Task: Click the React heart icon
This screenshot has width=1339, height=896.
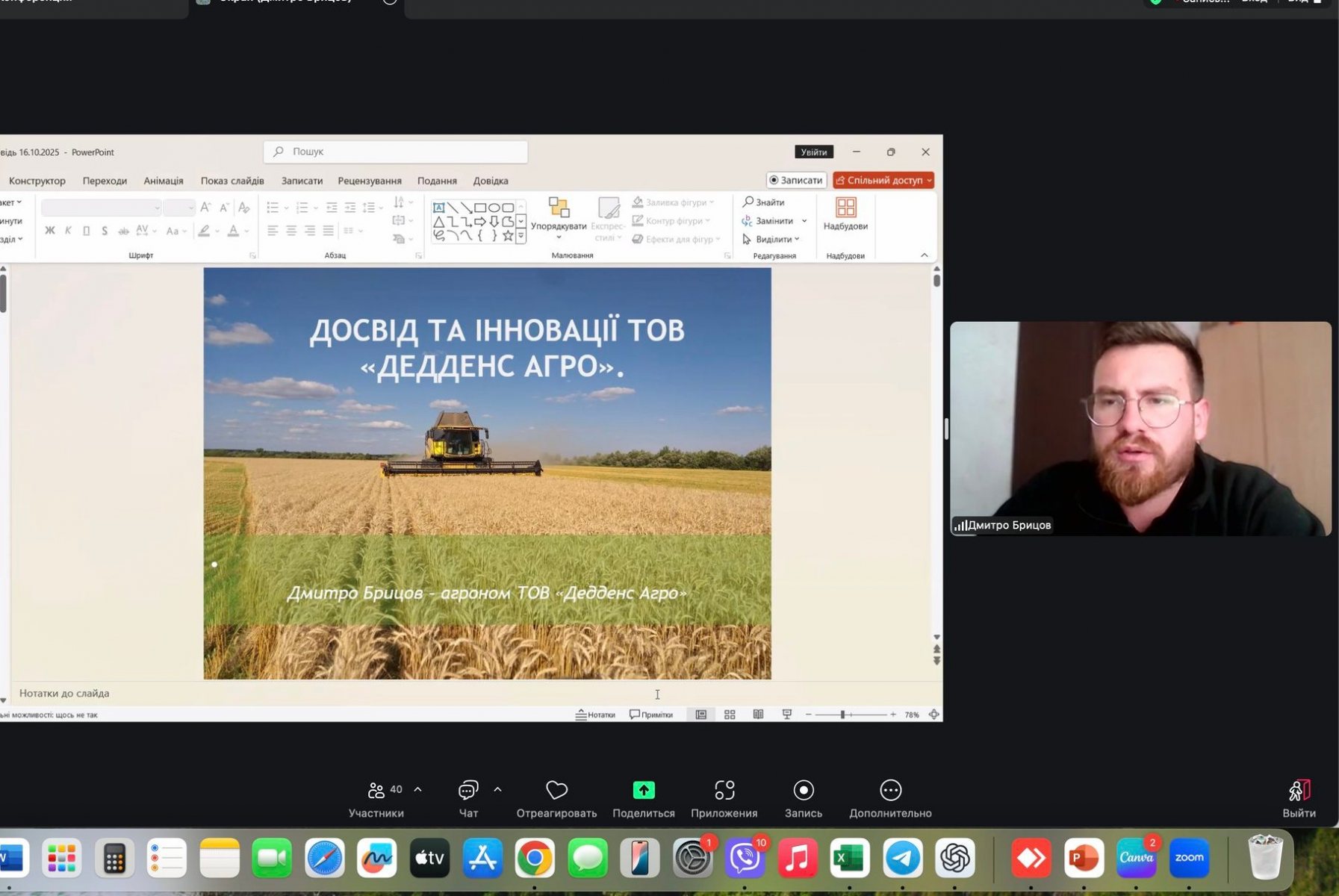Action: (556, 790)
